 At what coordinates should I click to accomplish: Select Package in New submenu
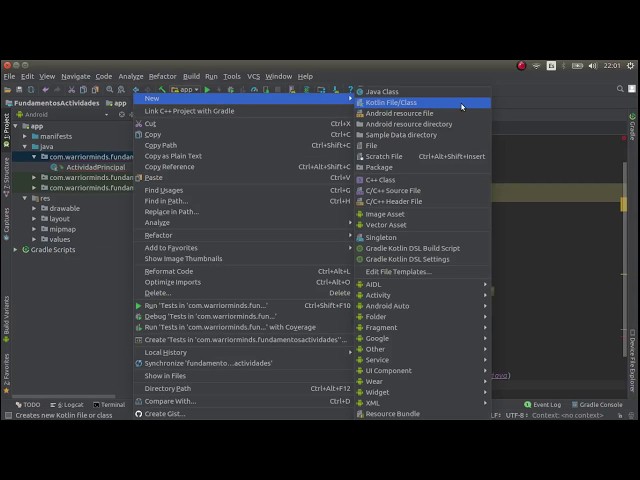(x=423, y=167)
